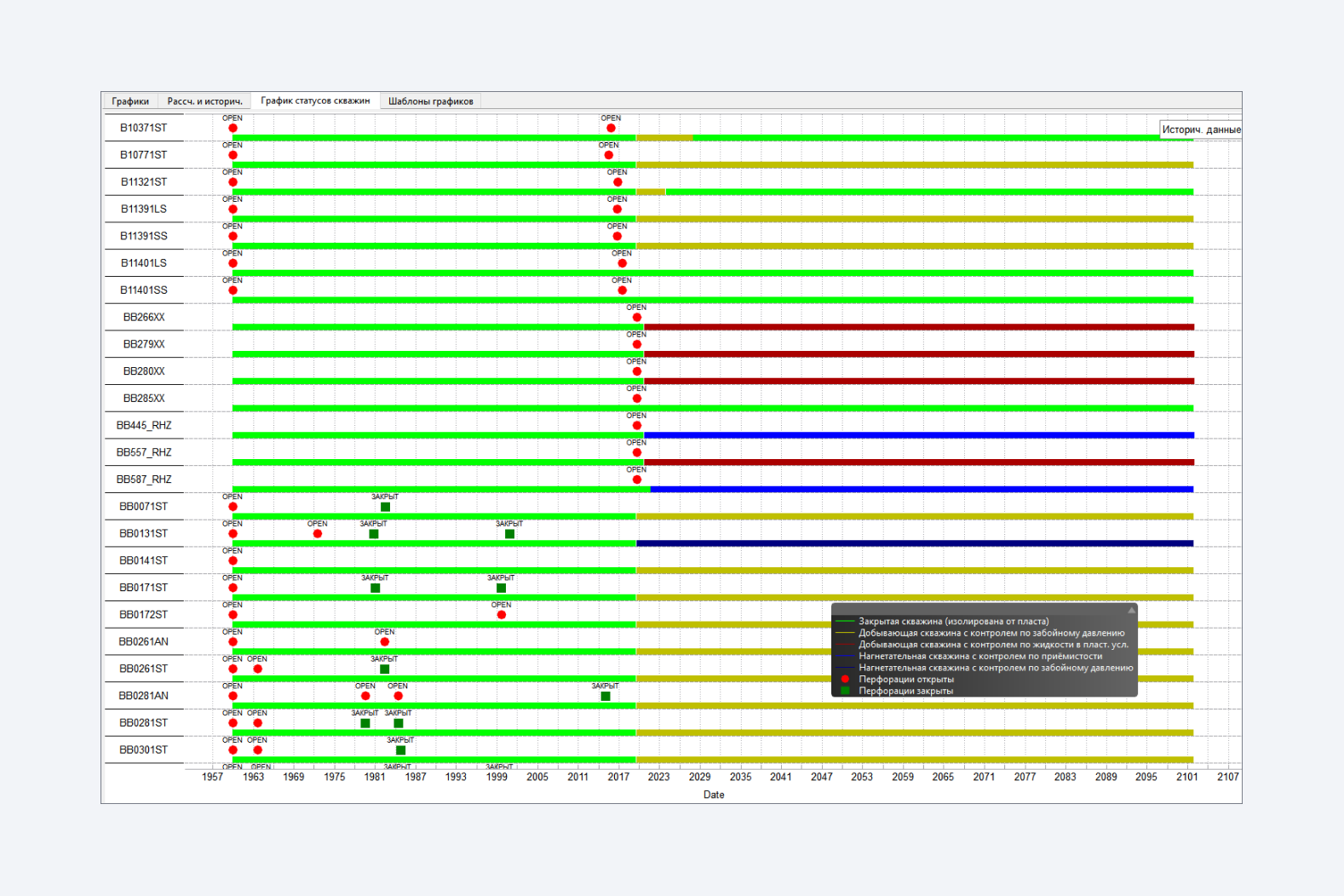Click the single OPEN marker on BB0141ST row
The image size is (1344, 896).
233,560
